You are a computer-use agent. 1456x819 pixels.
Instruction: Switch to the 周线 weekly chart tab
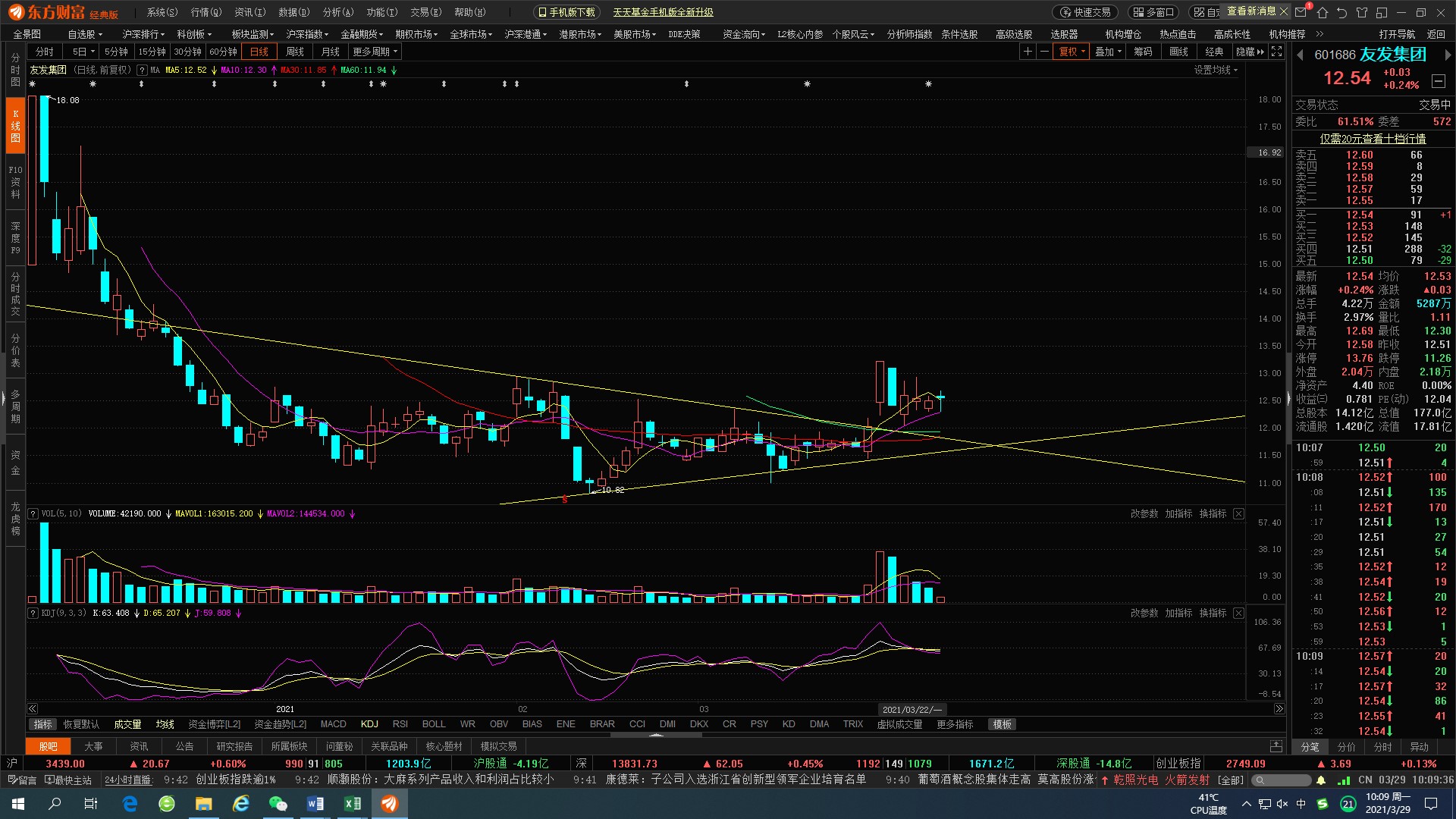coord(295,52)
